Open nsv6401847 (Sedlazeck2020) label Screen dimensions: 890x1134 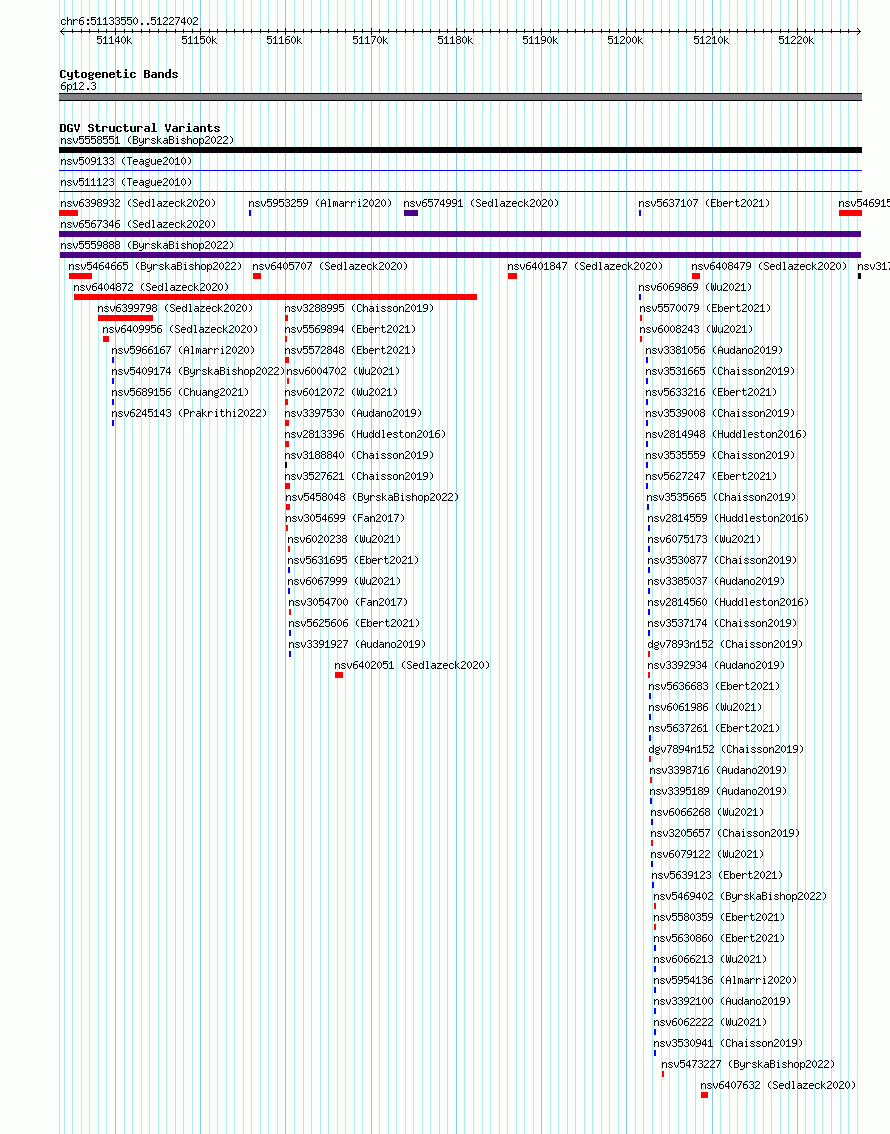coord(586,266)
